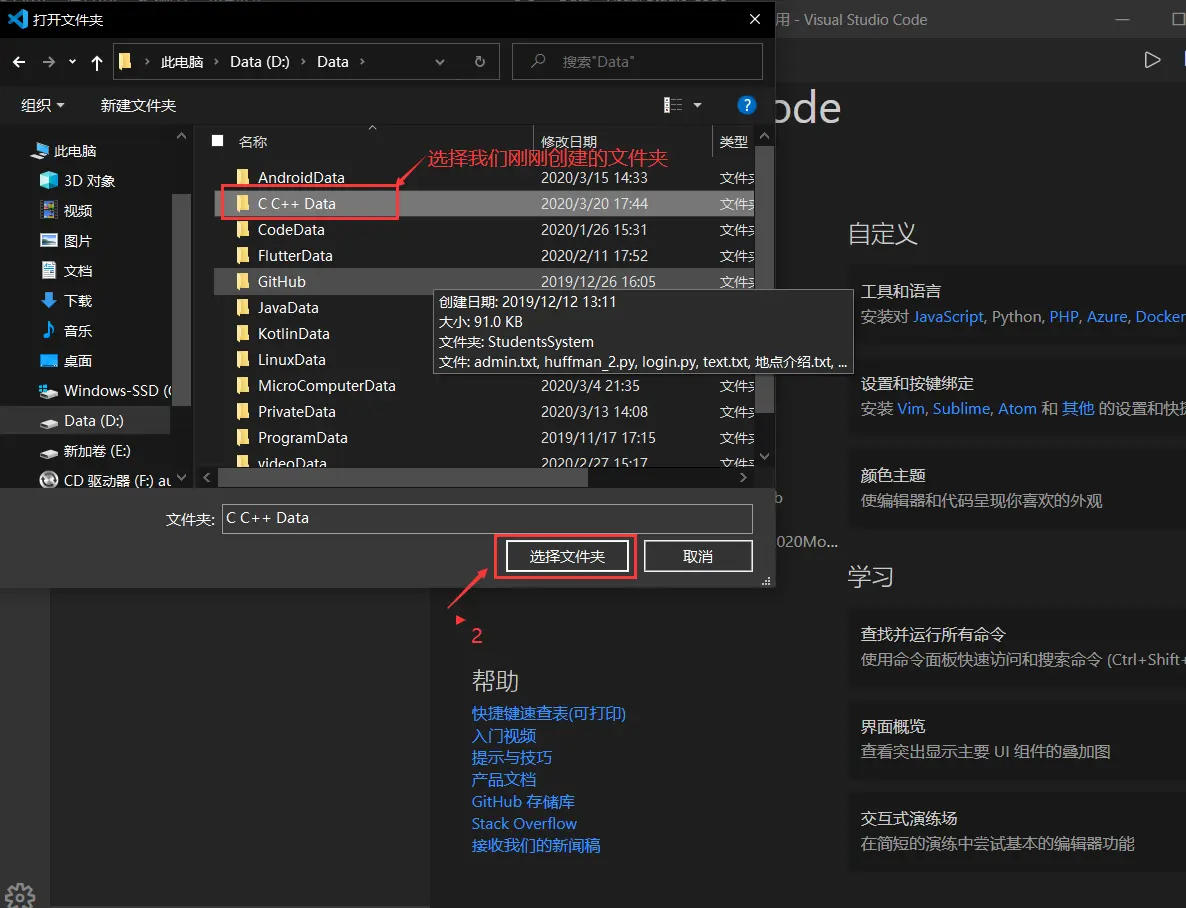
Task: Click file list scroll-down arrow
Action: click(x=764, y=456)
